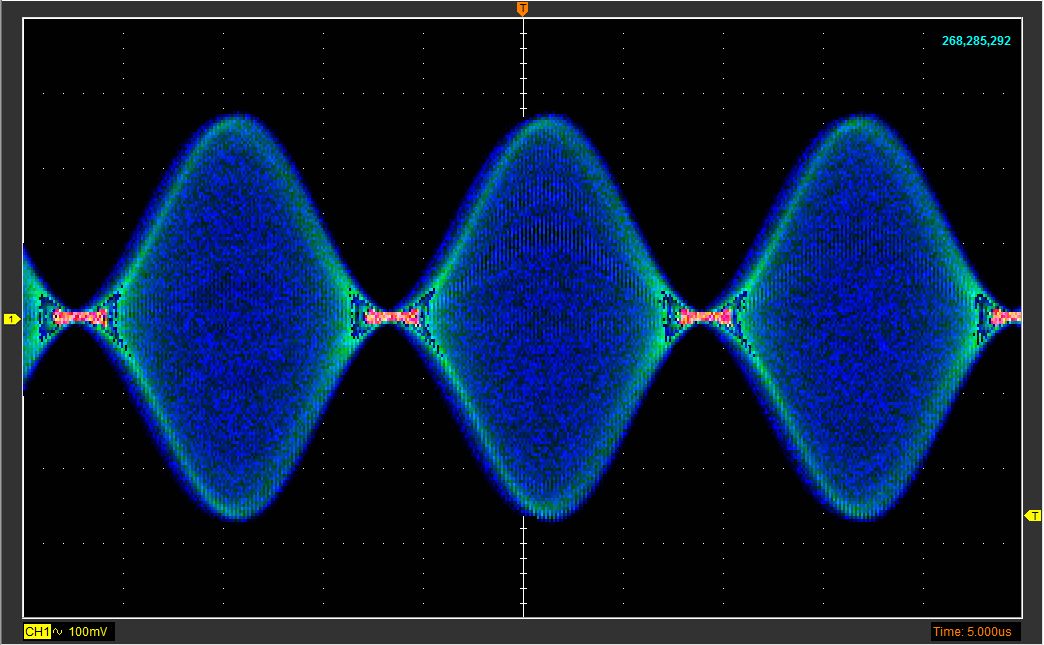Click the yellow channel 1 ground marker
Image resolution: width=1044 pixels, height=645 pixels.
tap(11, 319)
